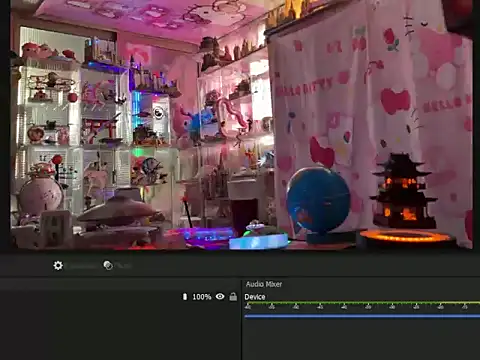Open the source Filters button
This screenshot has height=360, width=480.
coord(118,265)
